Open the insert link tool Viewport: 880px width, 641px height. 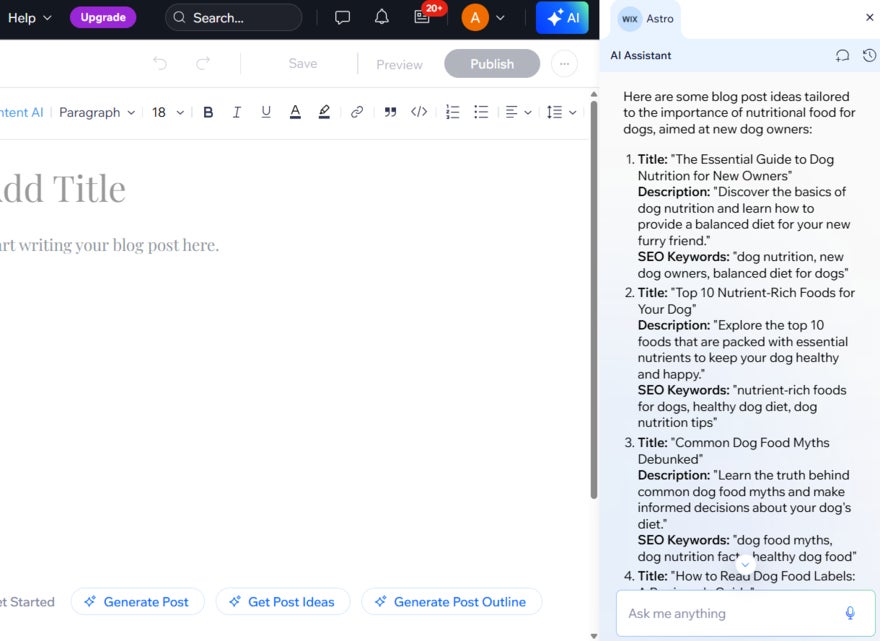point(357,112)
